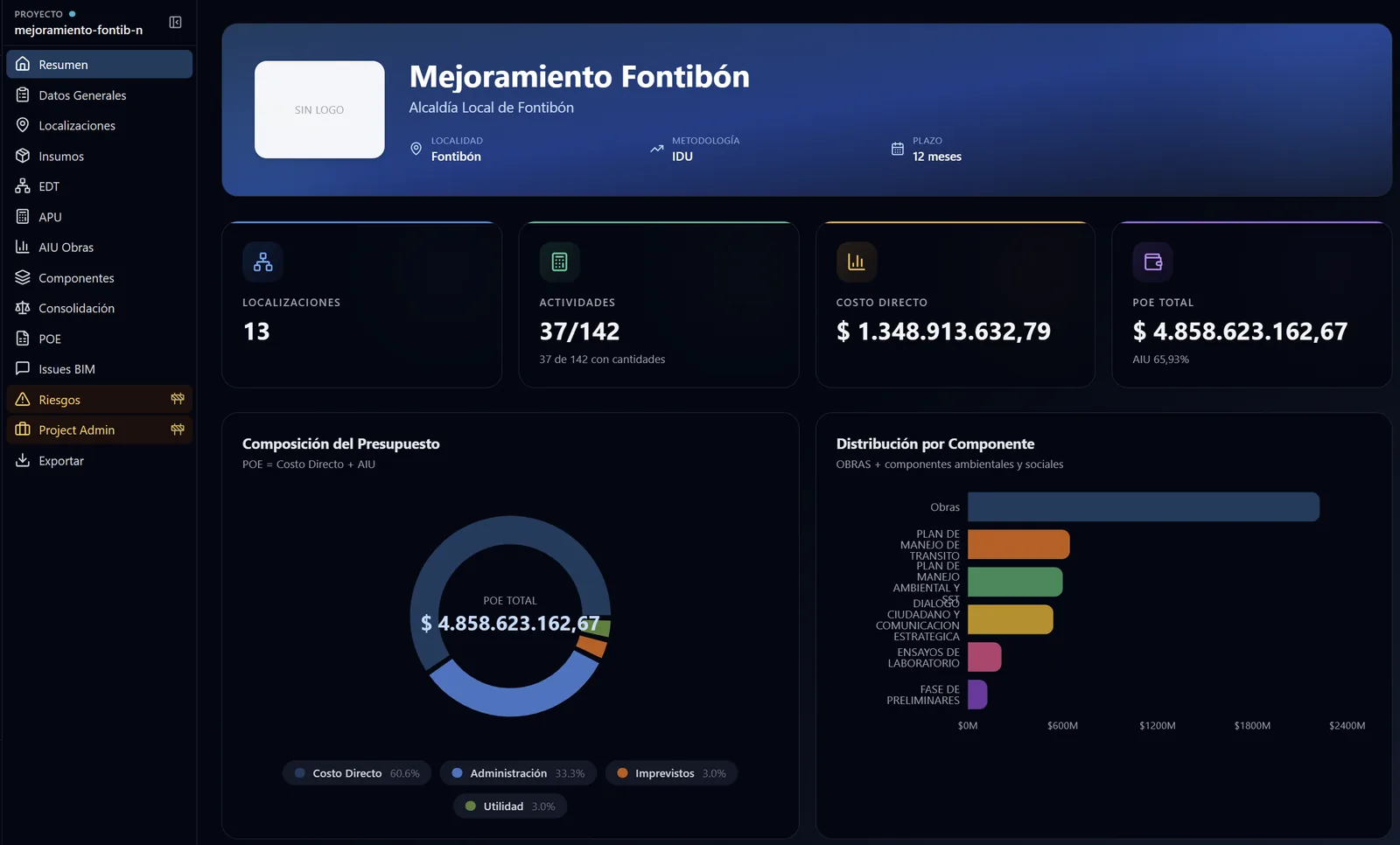Click the Insumos box icon
This screenshot has height=845, width=1400.
23,156
